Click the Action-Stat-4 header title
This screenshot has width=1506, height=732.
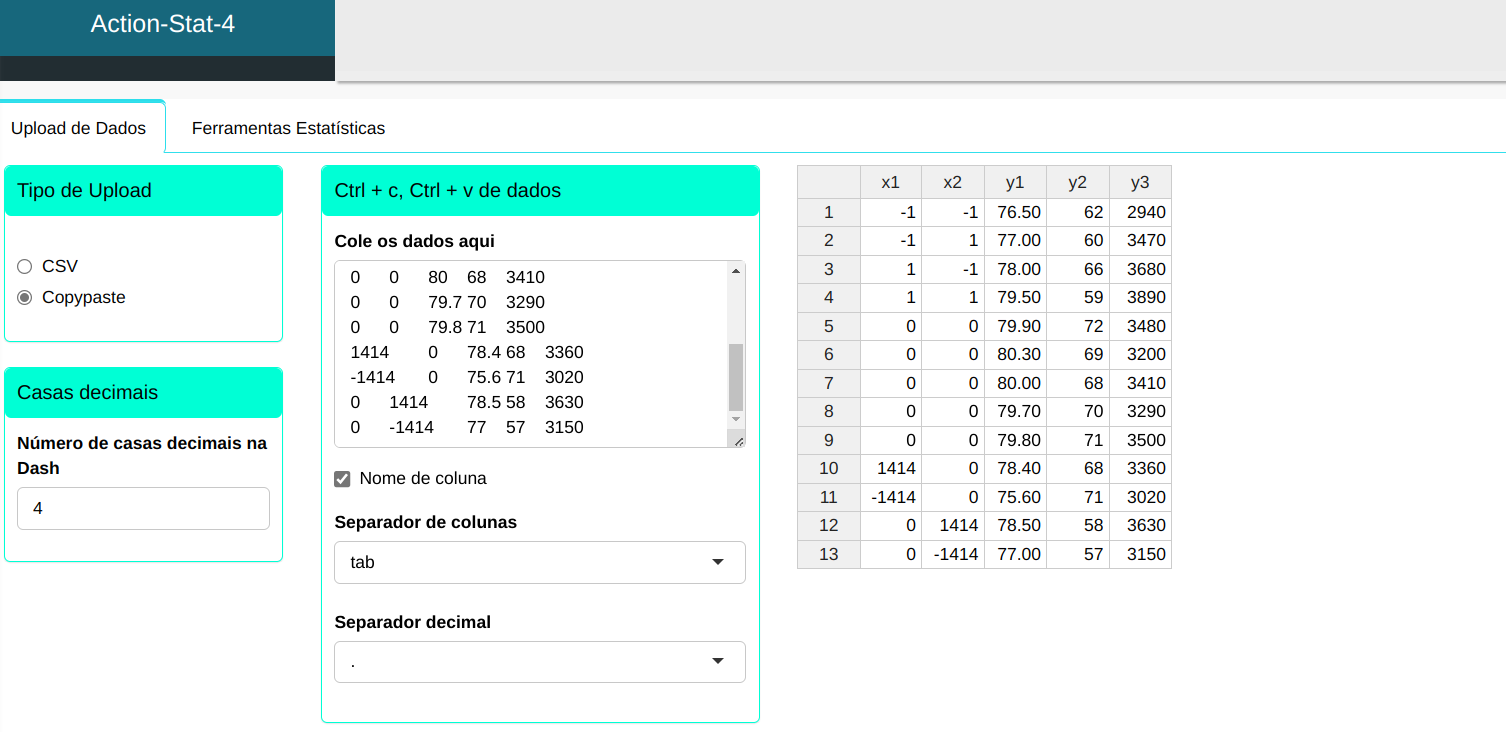(163, 24)
